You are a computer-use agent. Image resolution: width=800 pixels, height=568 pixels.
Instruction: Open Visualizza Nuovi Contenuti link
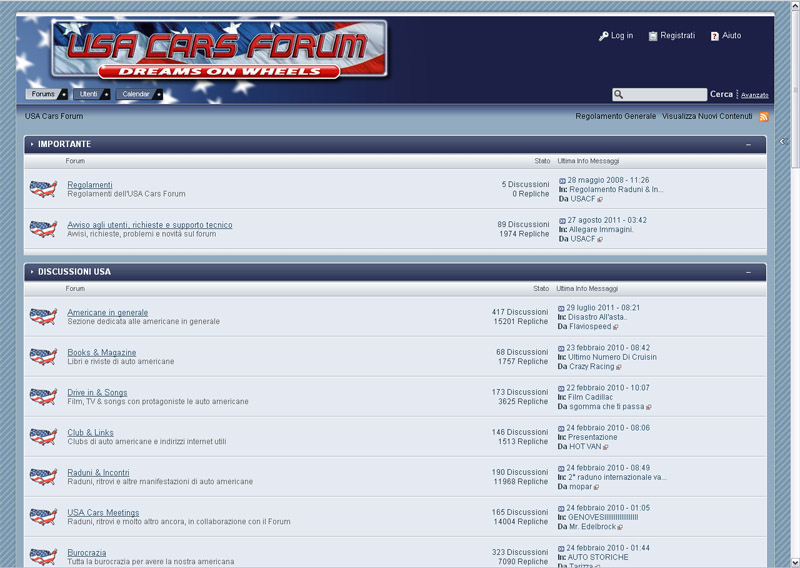(x=707, y=116)
